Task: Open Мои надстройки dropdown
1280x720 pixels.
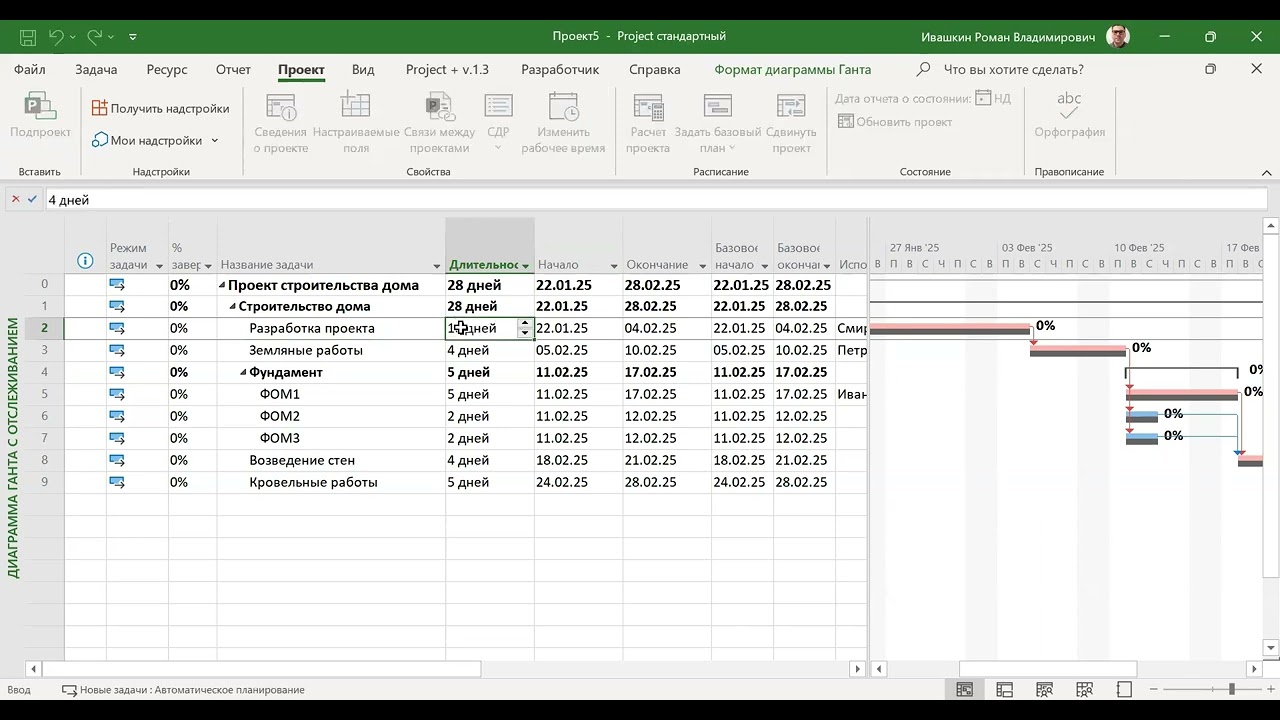Action: [155, 140]
